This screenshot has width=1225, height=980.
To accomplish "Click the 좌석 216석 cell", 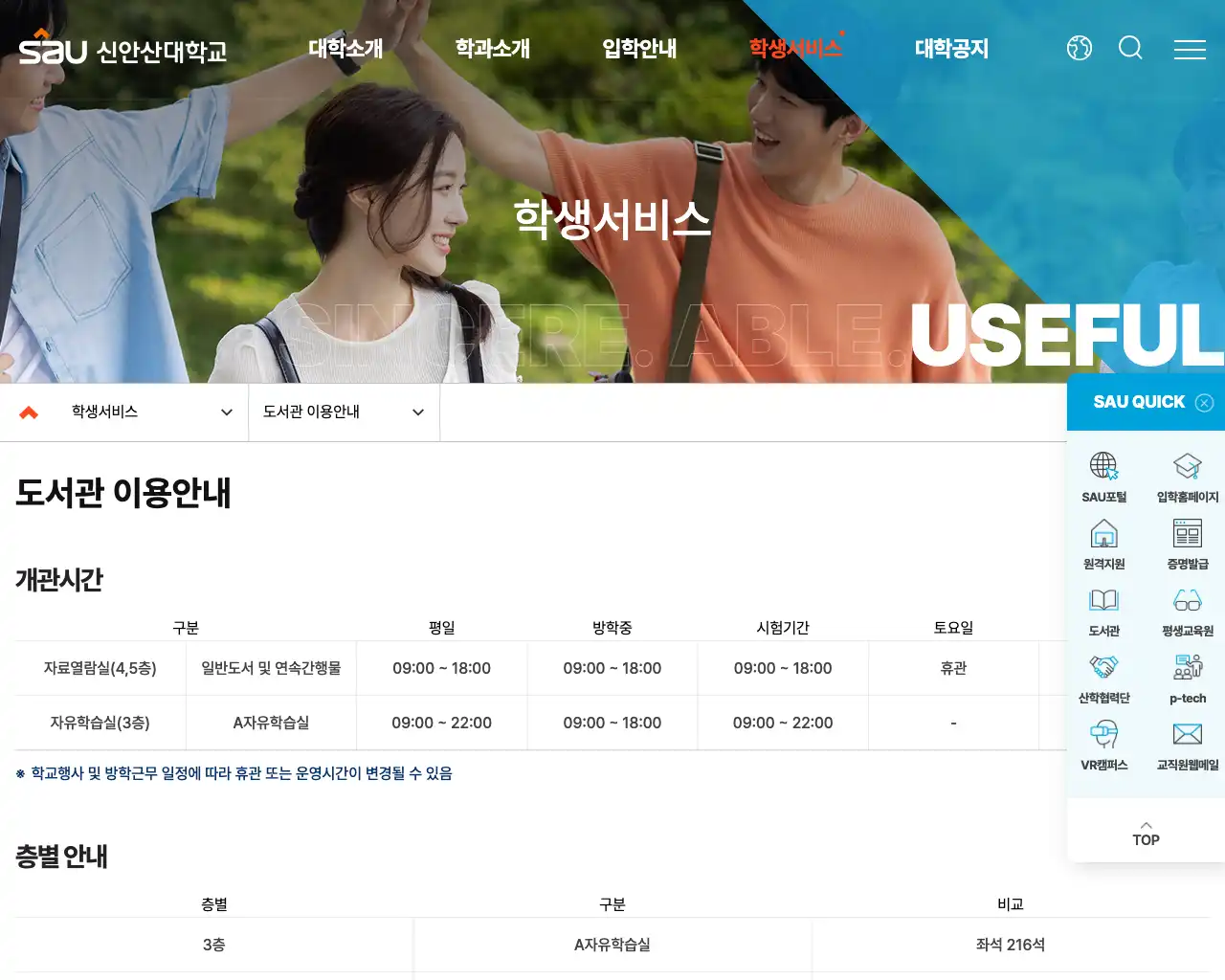I will [1011, 945].
